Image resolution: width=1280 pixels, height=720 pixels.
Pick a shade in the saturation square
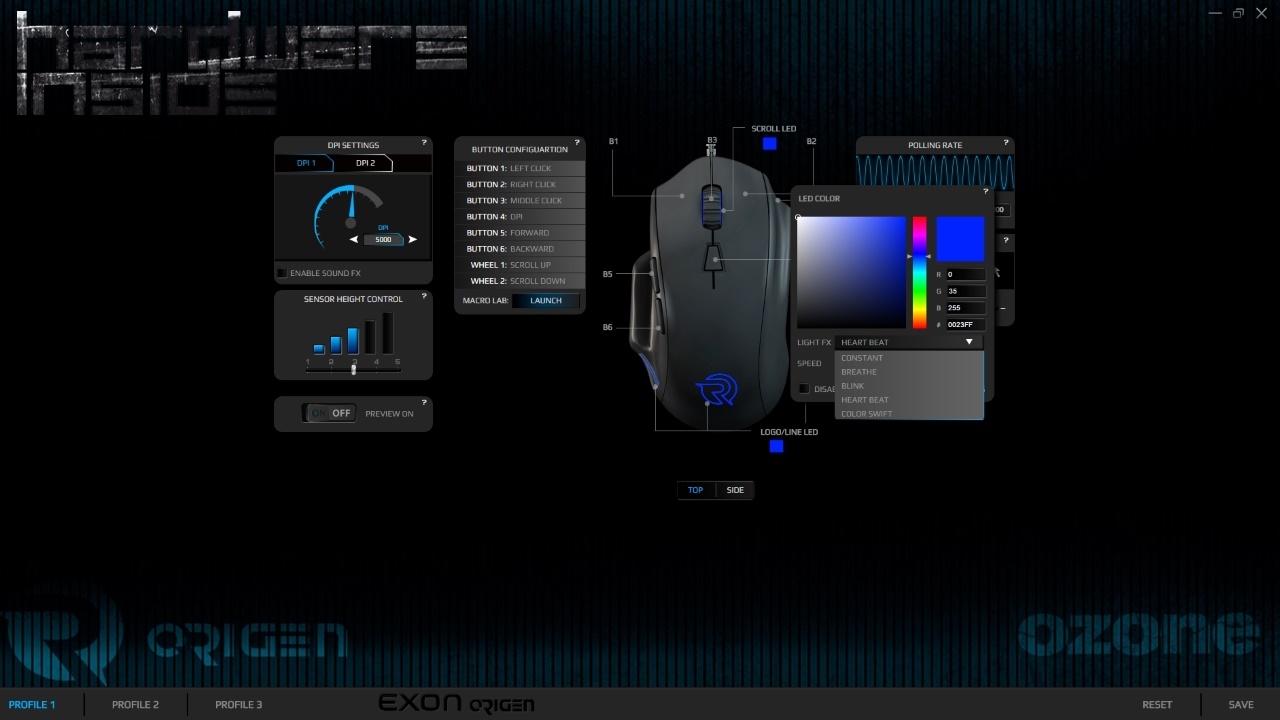tap(851, 272)
